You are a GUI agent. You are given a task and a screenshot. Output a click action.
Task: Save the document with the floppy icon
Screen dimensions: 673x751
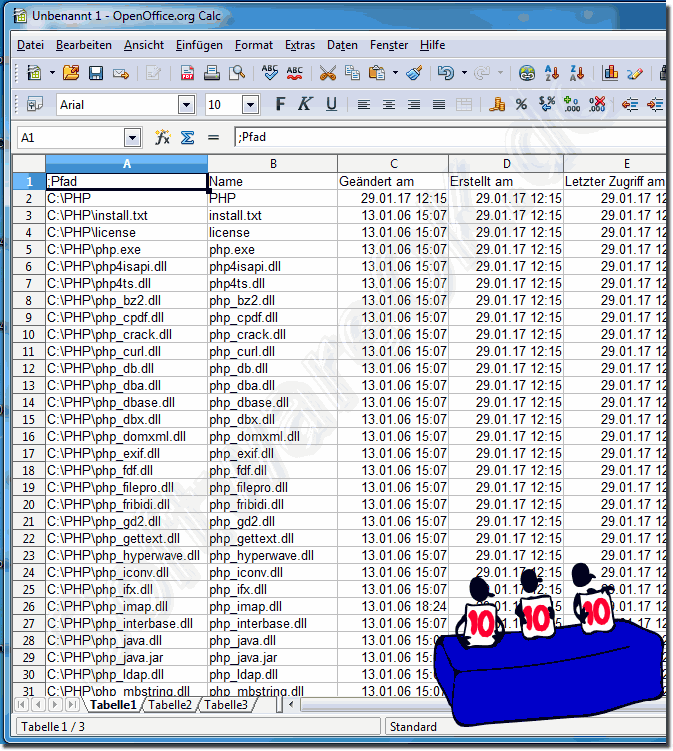(96, 73)
